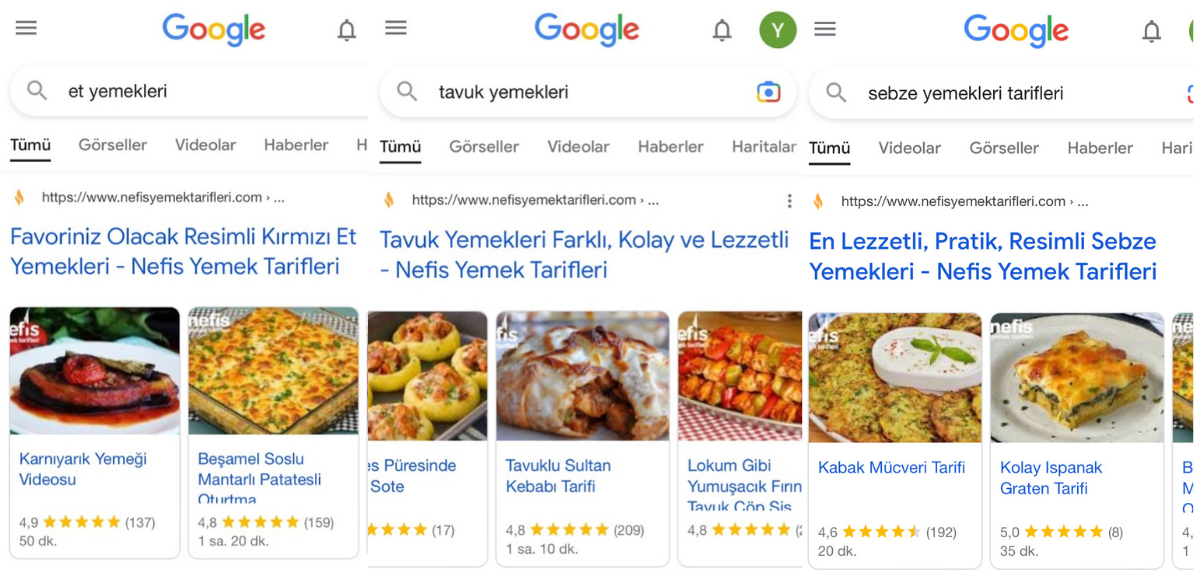This screenshot has height=574, width=1200.
Task: Open the Karnıyarık Yemeği Videosu thumbnail
Action: pos(95,370)
